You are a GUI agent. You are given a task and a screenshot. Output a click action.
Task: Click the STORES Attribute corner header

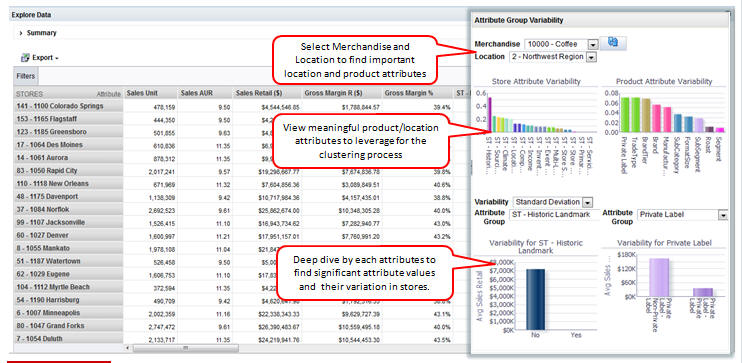[69, 94]
